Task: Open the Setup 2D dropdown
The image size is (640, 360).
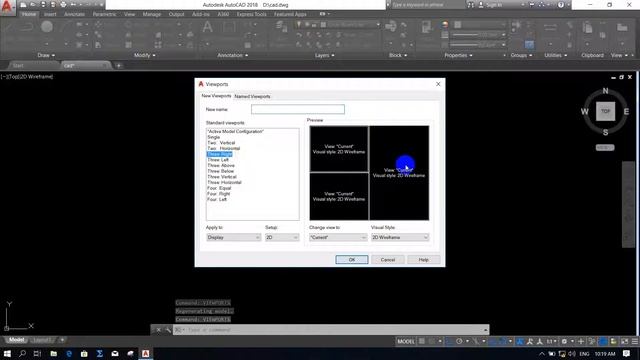Action: (x=282, y=237)
